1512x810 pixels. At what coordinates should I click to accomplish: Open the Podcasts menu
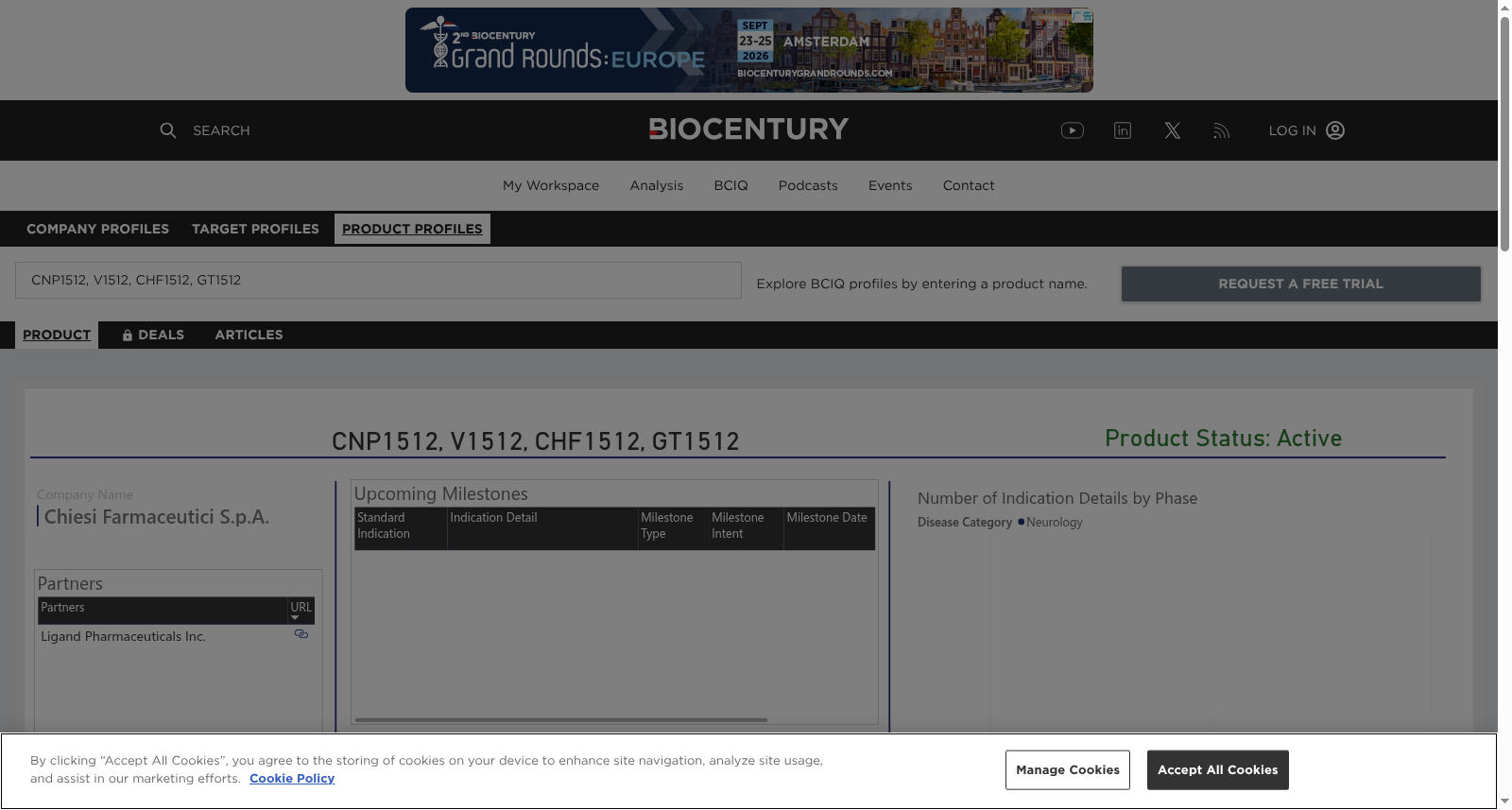[808, 185]
